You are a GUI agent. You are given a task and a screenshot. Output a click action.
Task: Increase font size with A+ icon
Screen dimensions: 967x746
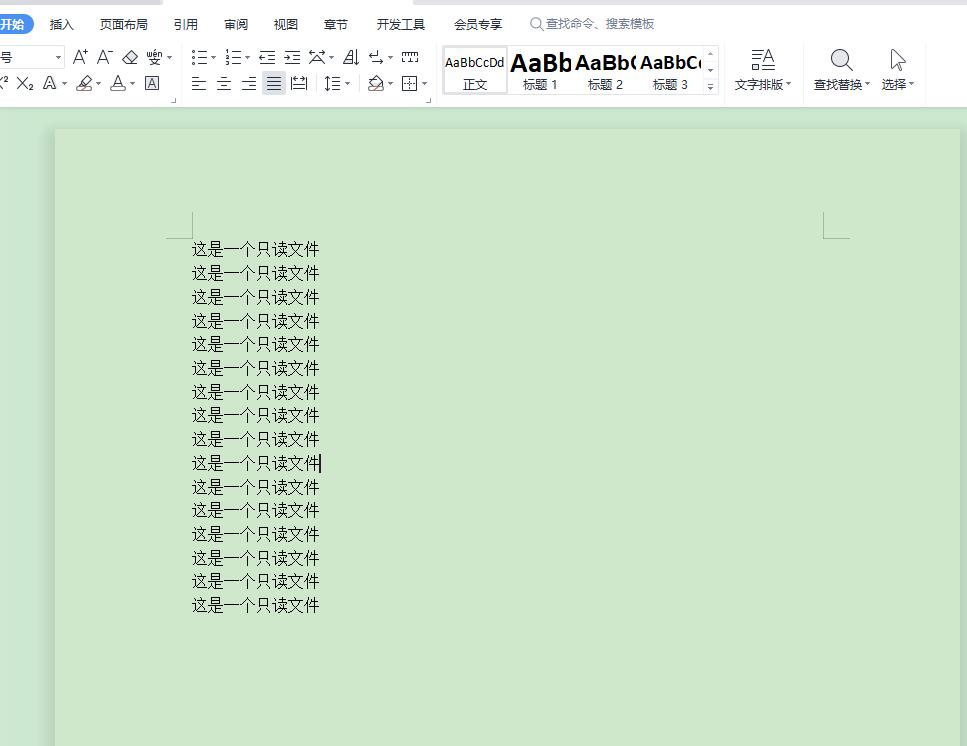(x=80, y=57)
